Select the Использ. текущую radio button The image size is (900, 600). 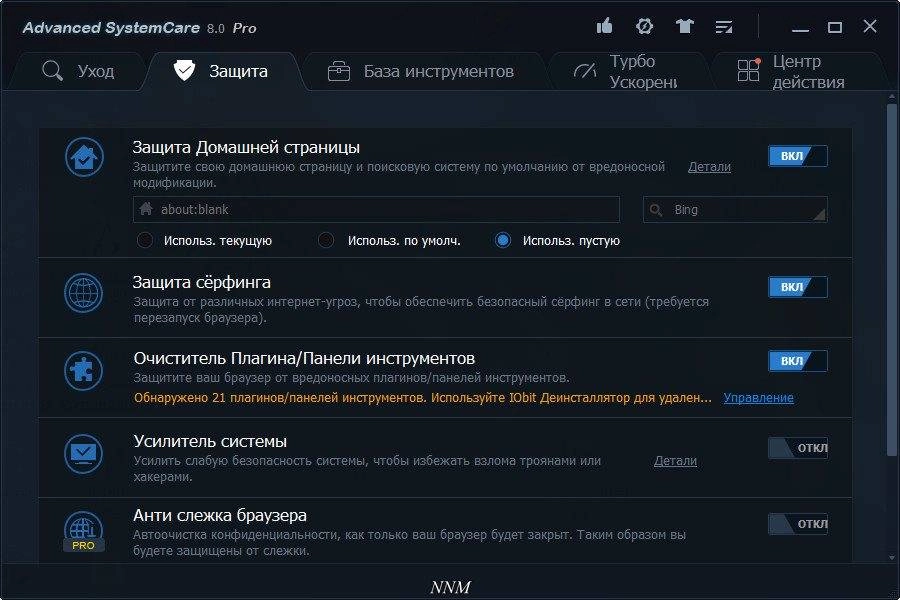click(x=145, y=240)
